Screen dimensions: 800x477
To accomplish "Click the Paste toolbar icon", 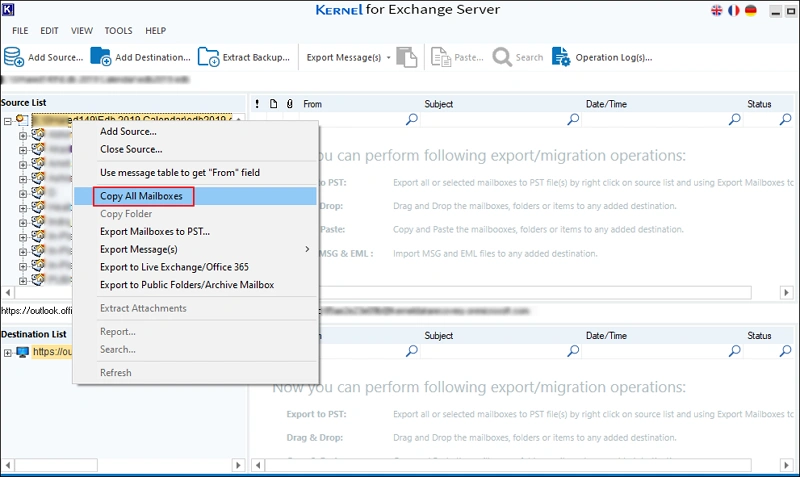I will tap(441, 57).
